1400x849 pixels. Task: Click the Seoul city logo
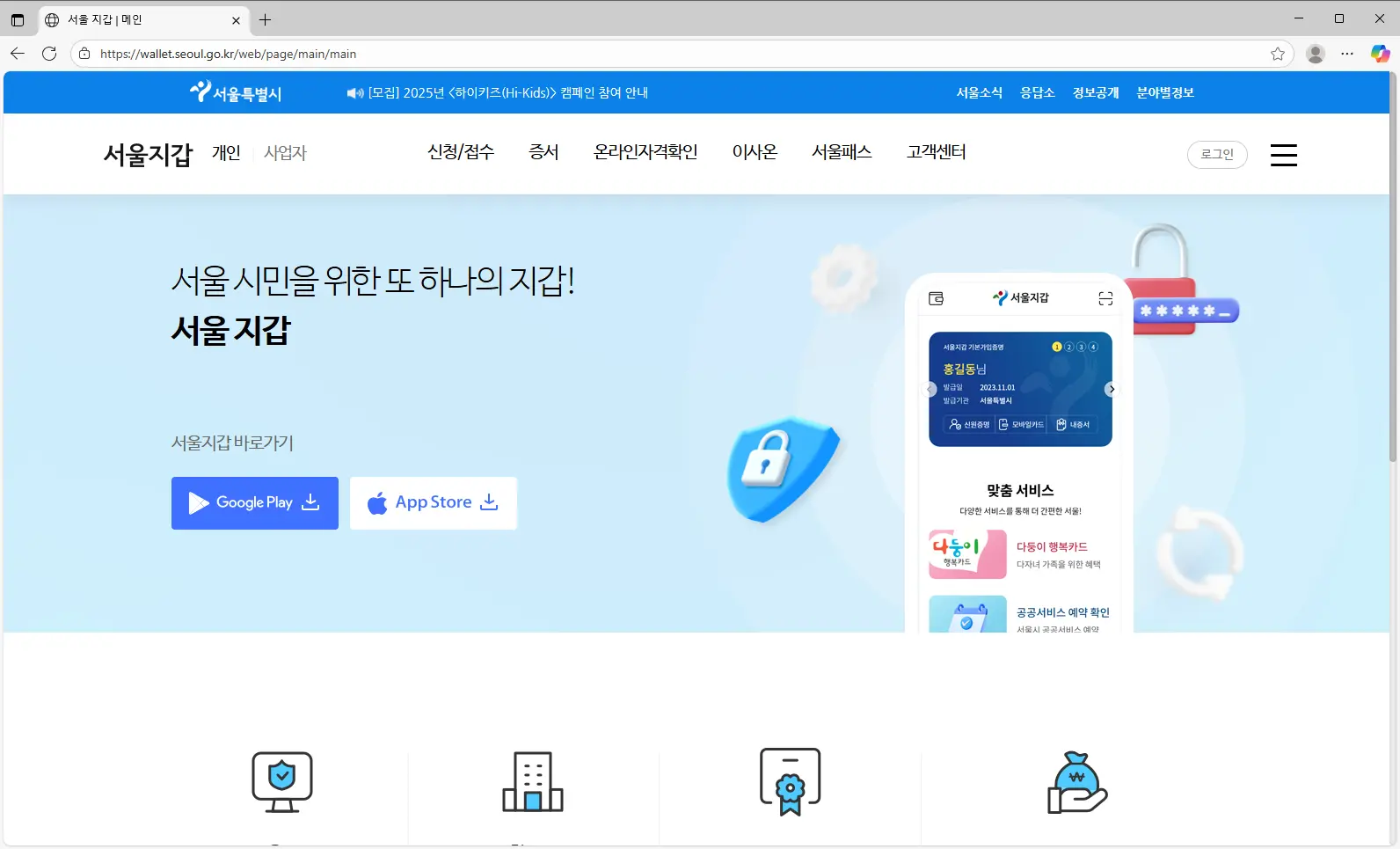(x=236, y=92)
